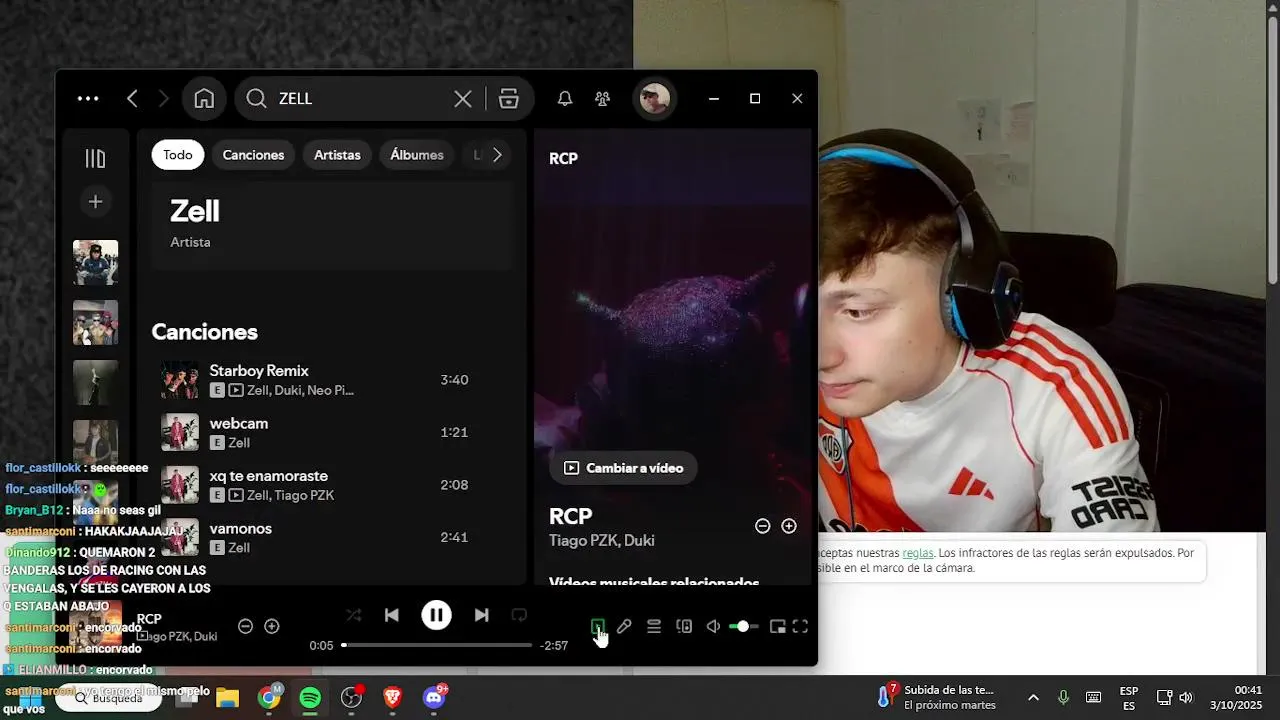1280x720 pixels.
Task: Toggle the Now Playing view button
Action: 597,627
